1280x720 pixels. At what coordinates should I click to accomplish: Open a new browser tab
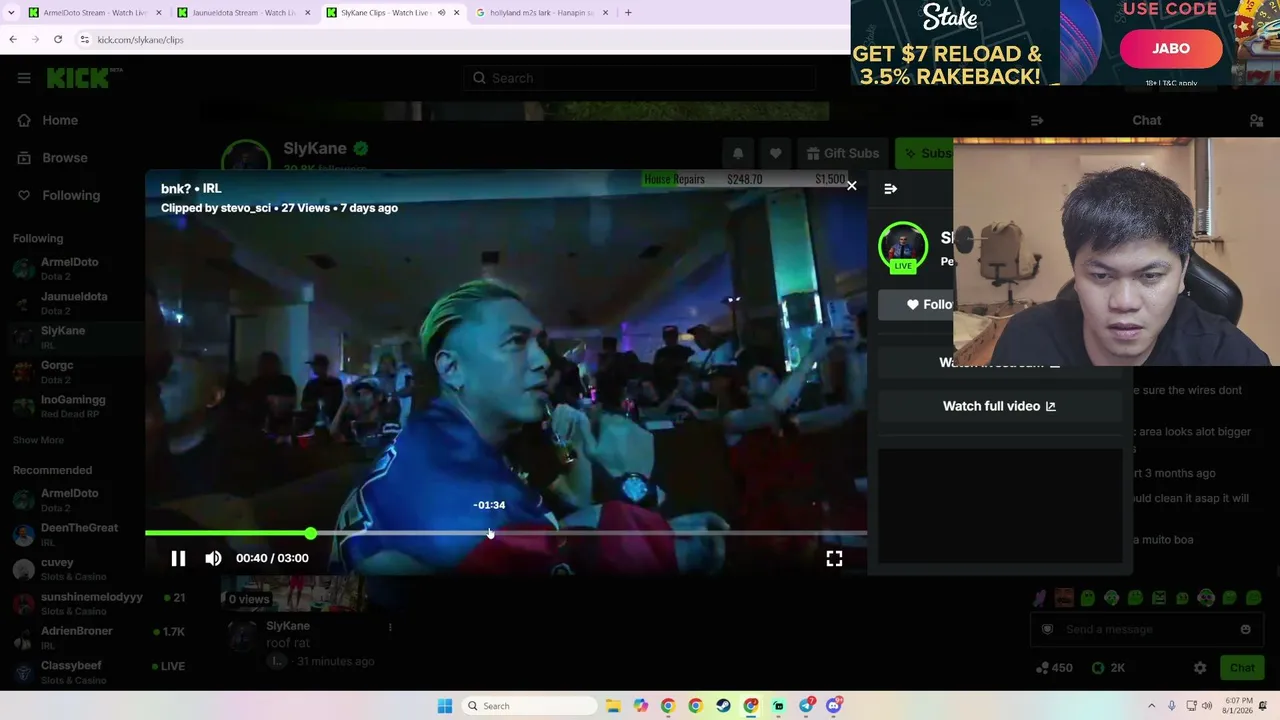628,13
